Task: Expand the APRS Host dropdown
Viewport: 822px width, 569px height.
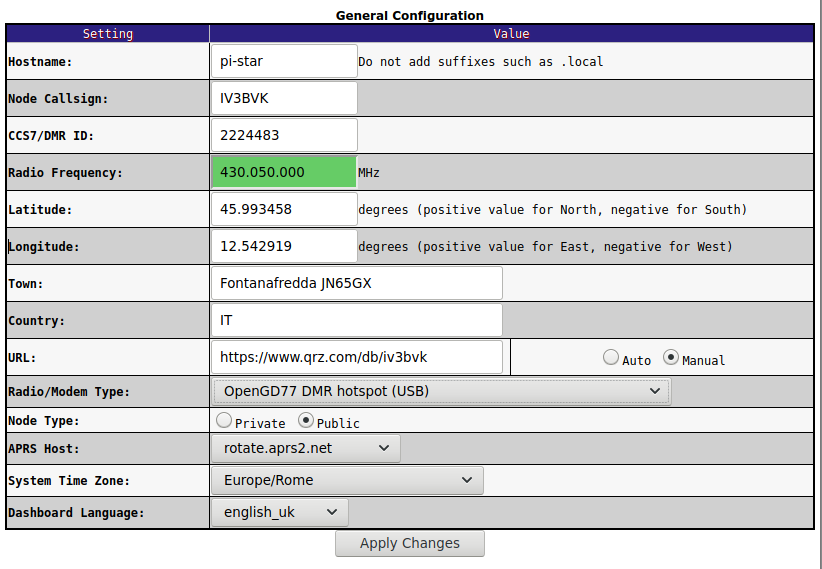Action: coord(306,448)
